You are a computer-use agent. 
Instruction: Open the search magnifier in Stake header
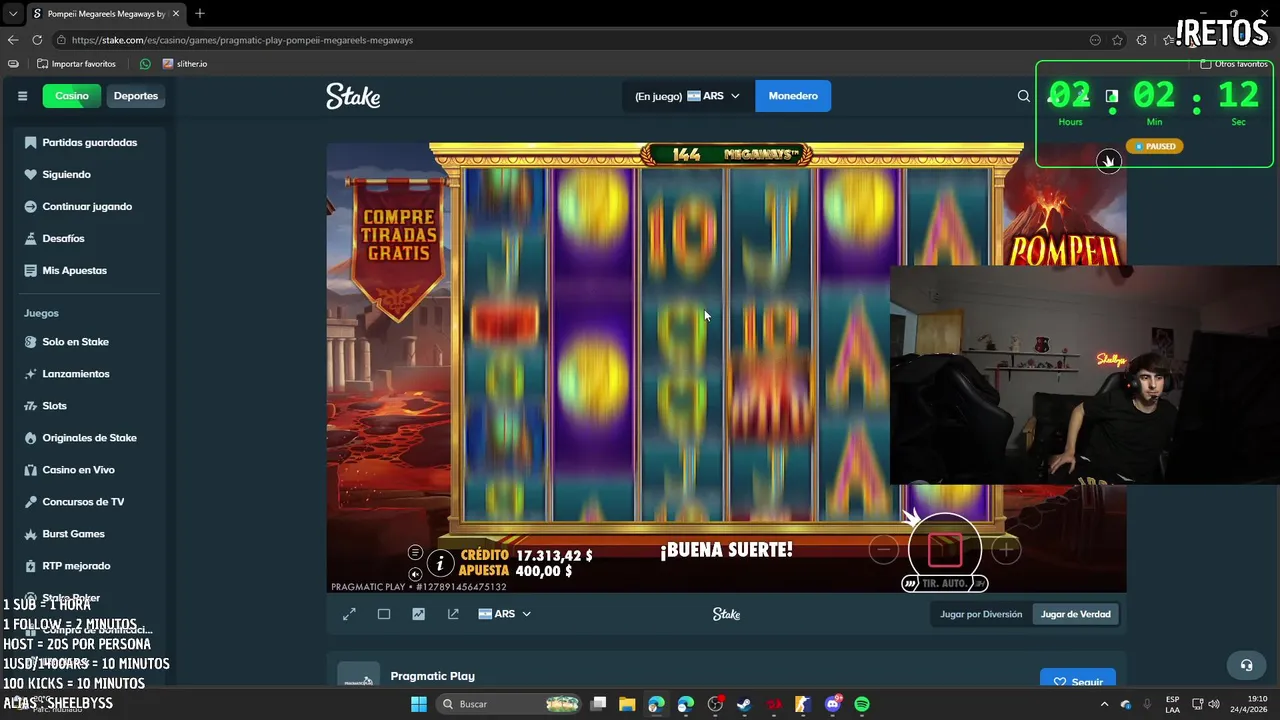[1023, 96]
